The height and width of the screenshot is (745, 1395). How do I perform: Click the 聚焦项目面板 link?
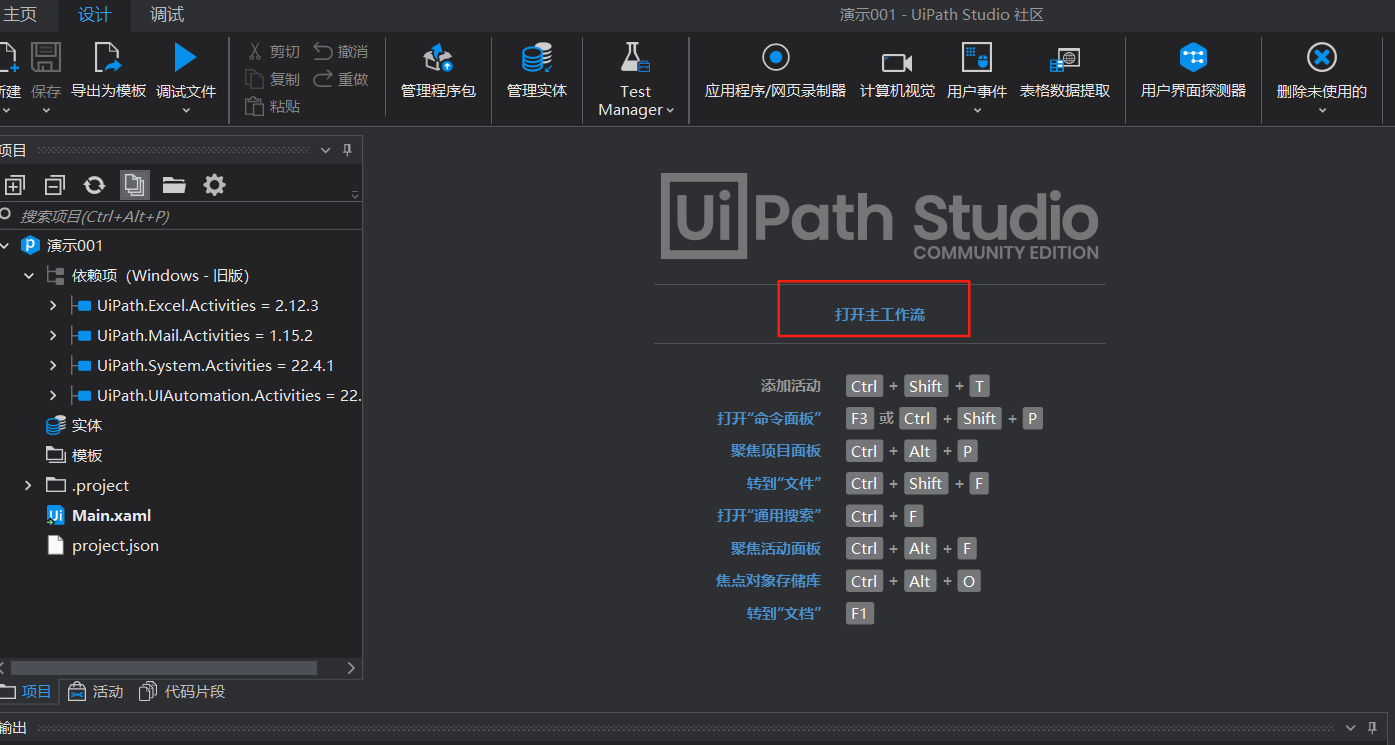point(776,451)
